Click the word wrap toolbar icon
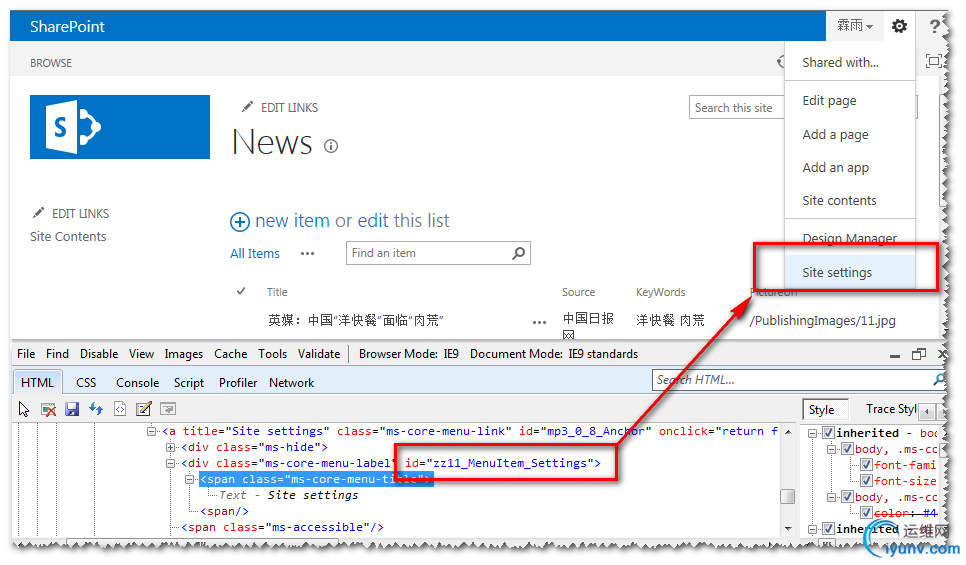This screenshot has height=565, width=966. (168, 409)
